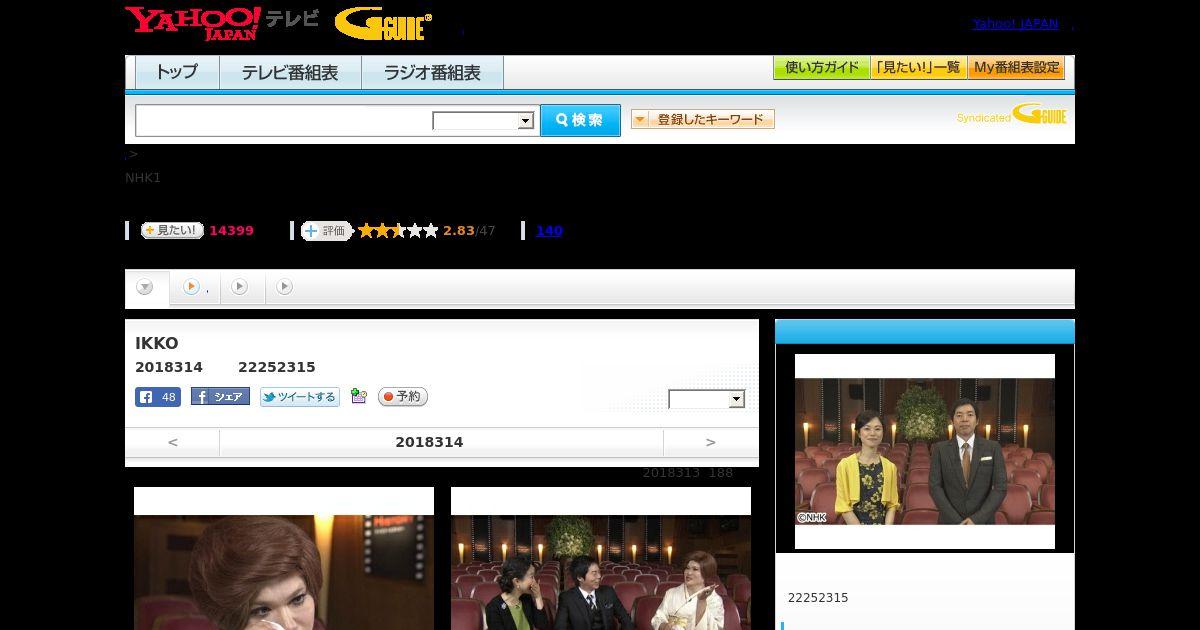
Task: Click the Facebook シェア button
Action: point(220,397)
